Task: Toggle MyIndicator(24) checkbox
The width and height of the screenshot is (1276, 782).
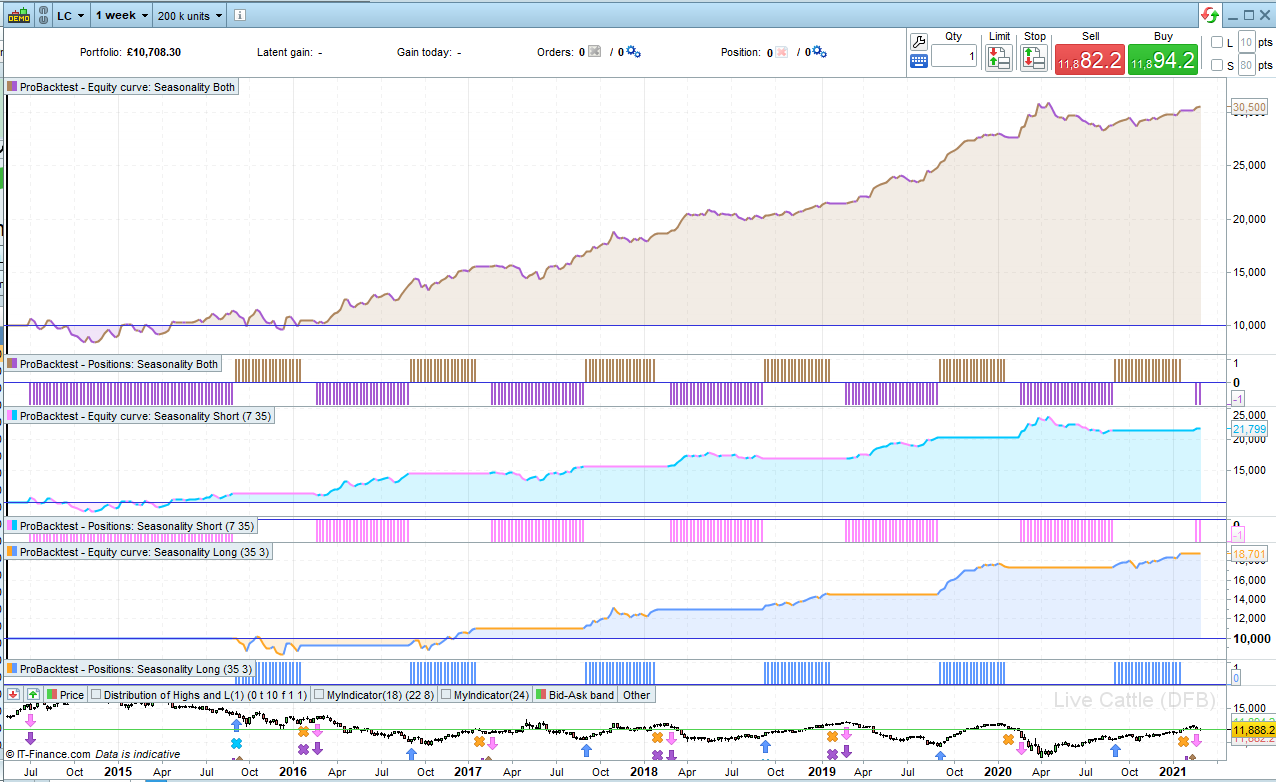Action: click(446, 694)
